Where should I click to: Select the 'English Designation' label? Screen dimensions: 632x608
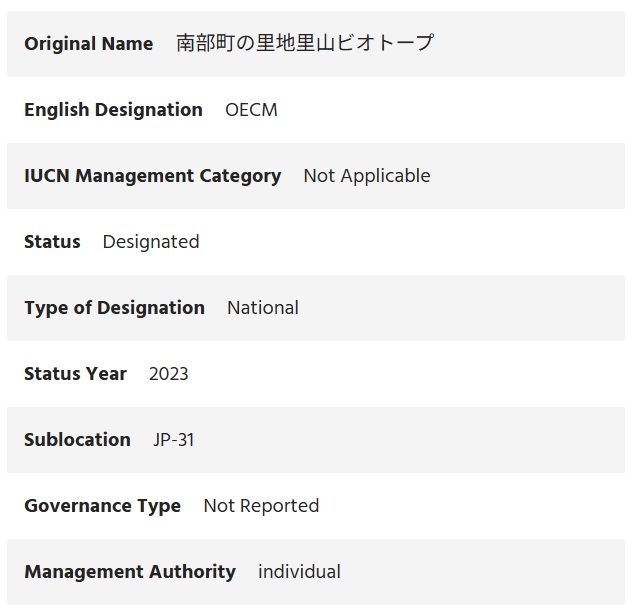[113, 110]
